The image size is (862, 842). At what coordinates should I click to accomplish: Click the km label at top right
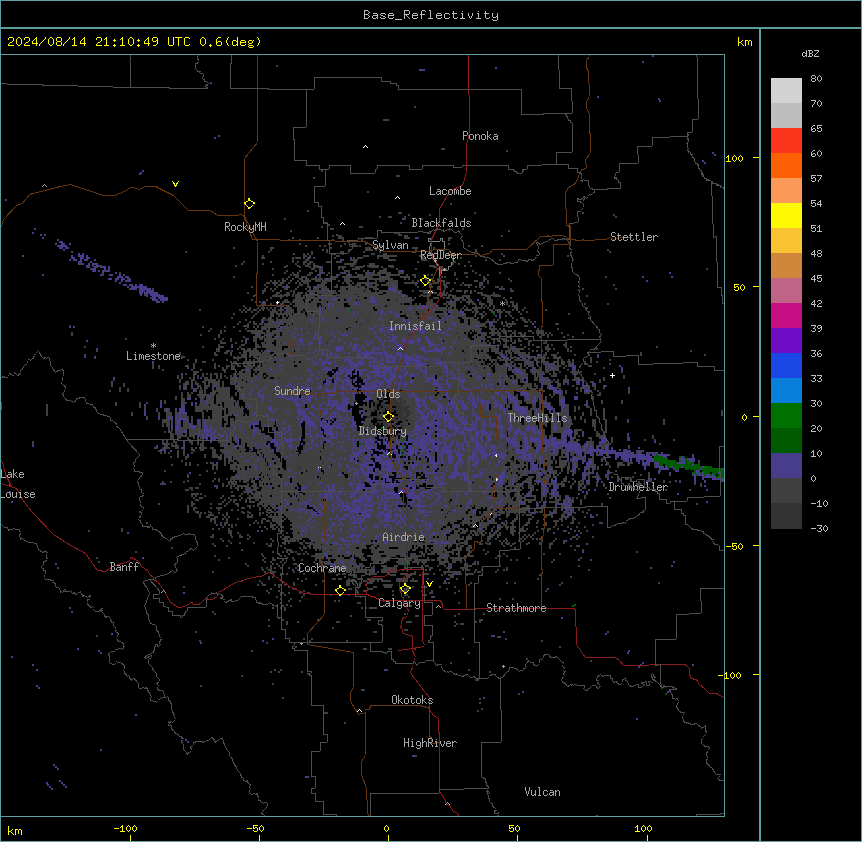pyautogui.click(x=745, y=42)
